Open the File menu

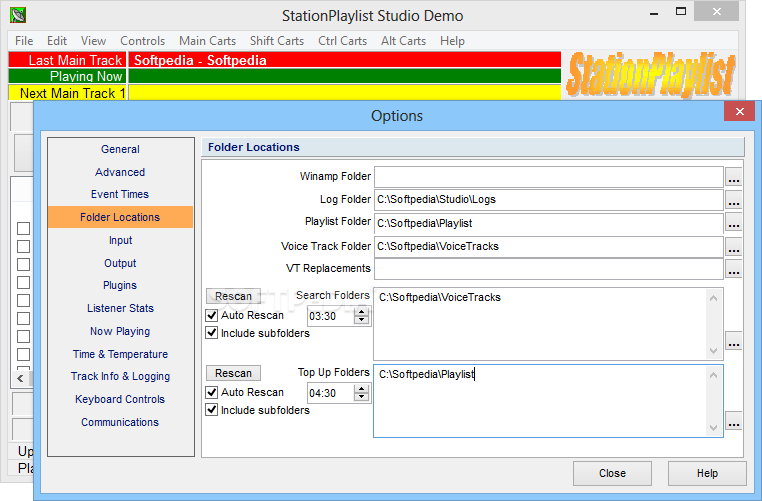pyautogui.click(x=24, y=41)
